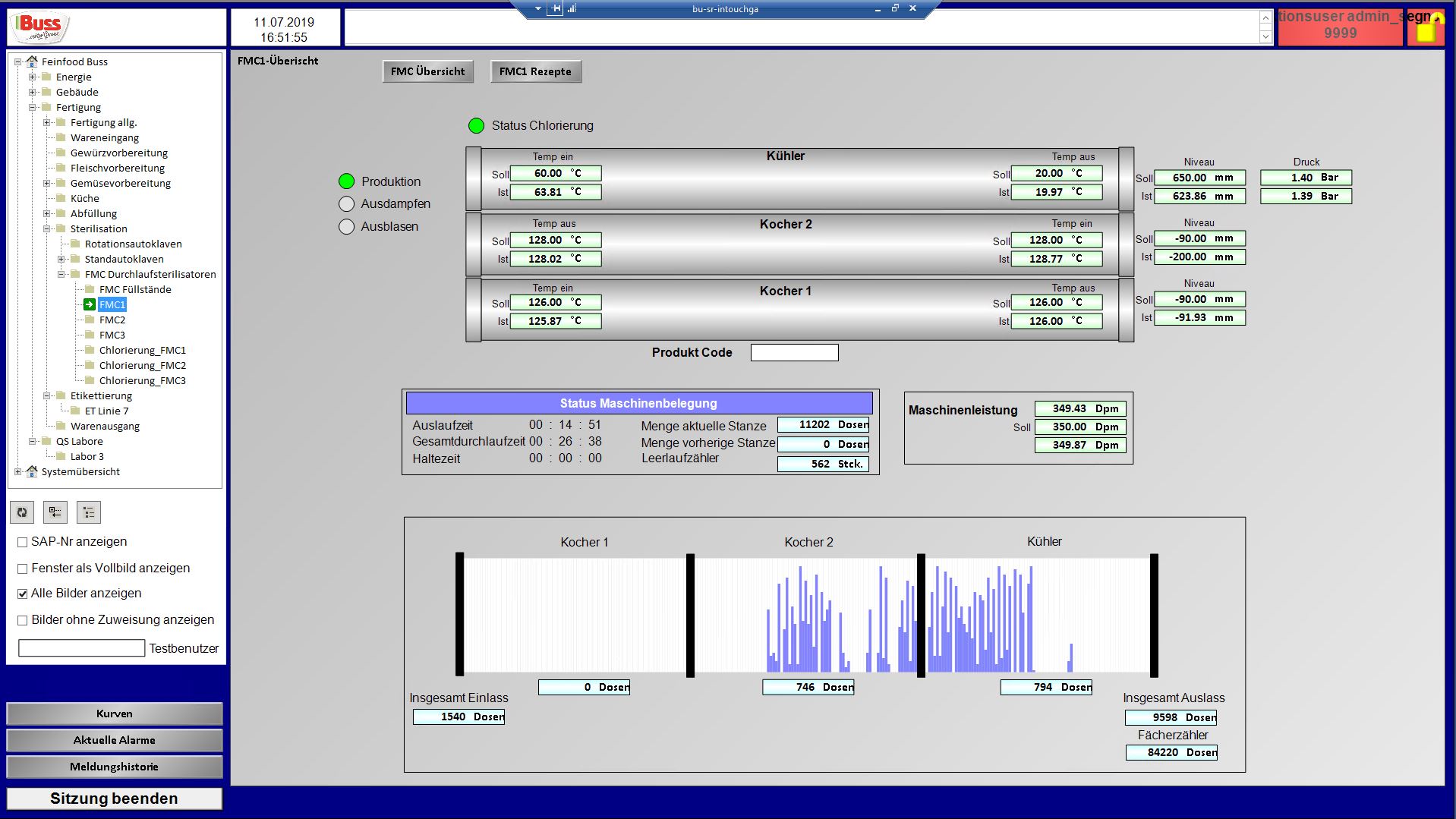Select the Ausdampfen radio indicator

click(347, 204)
